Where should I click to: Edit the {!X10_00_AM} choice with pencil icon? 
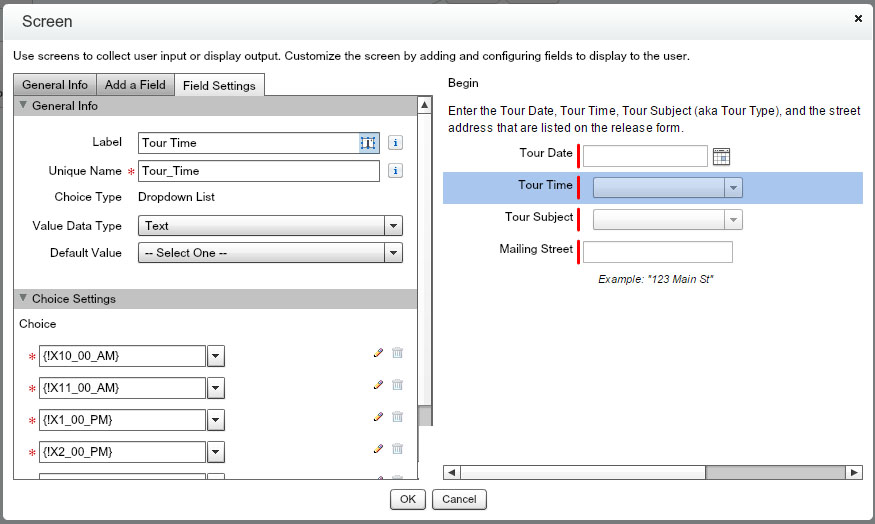pyautogui.click(x=378, y=353)
